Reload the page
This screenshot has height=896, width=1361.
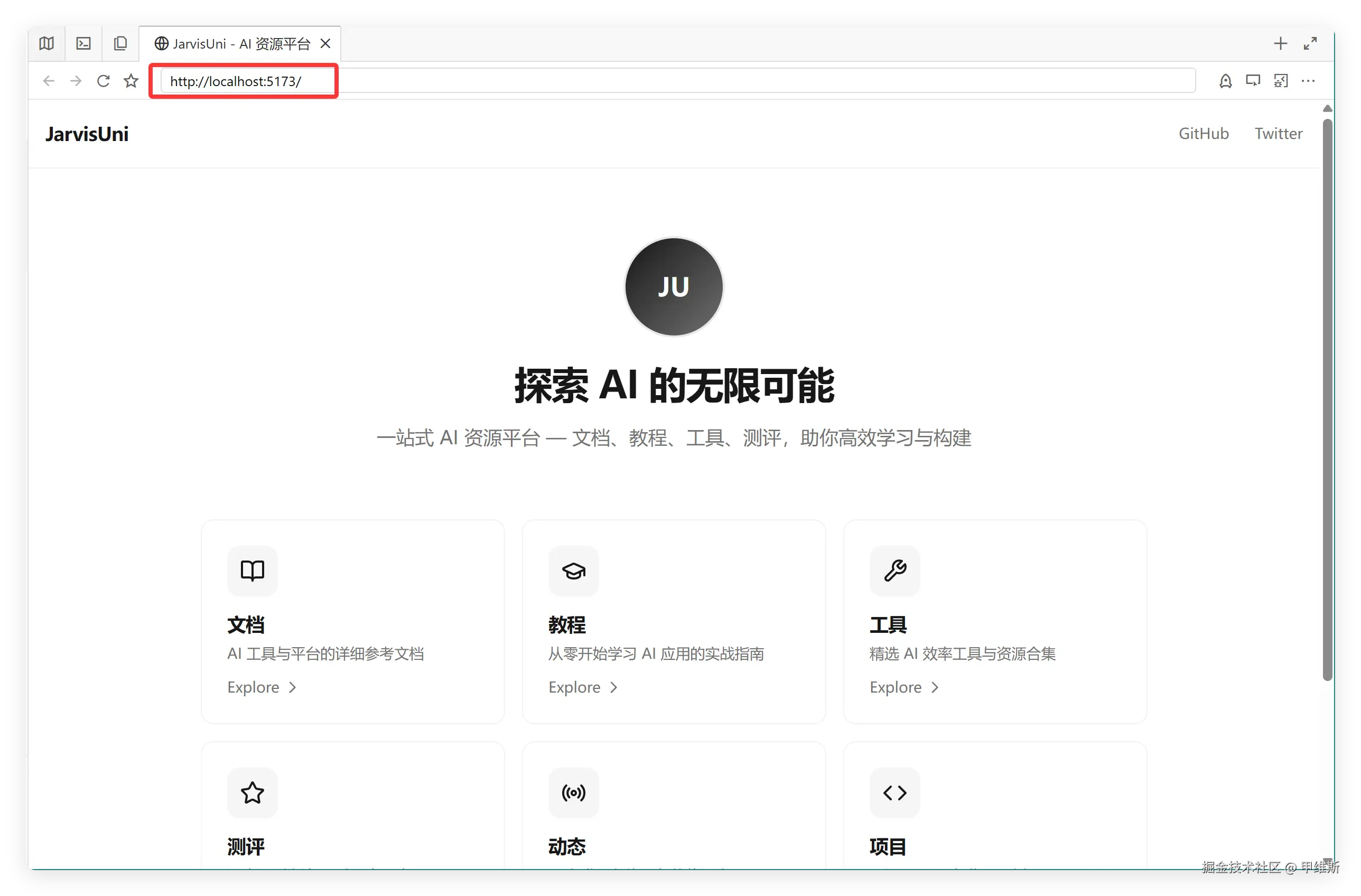pyautogui.click(x=104, y=81)
